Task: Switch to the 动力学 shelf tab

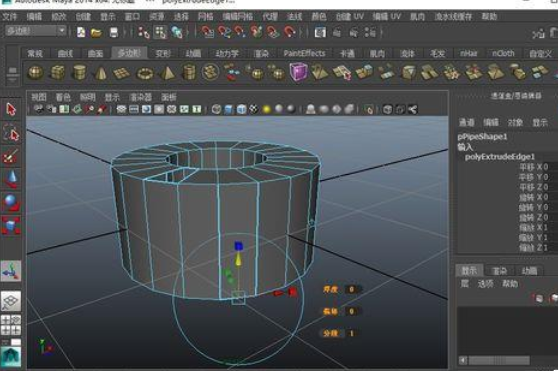Action: [x=227, y=53]
